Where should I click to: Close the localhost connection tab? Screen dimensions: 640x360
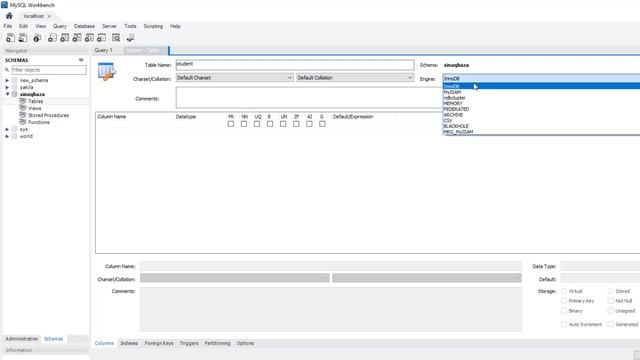point(49,16)
